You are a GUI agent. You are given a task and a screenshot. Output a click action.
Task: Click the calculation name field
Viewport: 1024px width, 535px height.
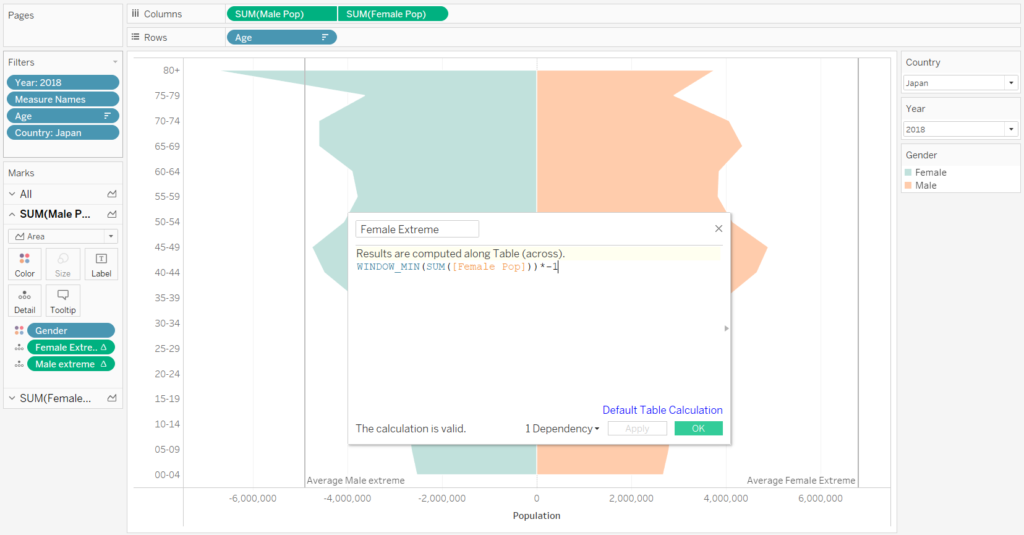point(417,229)
